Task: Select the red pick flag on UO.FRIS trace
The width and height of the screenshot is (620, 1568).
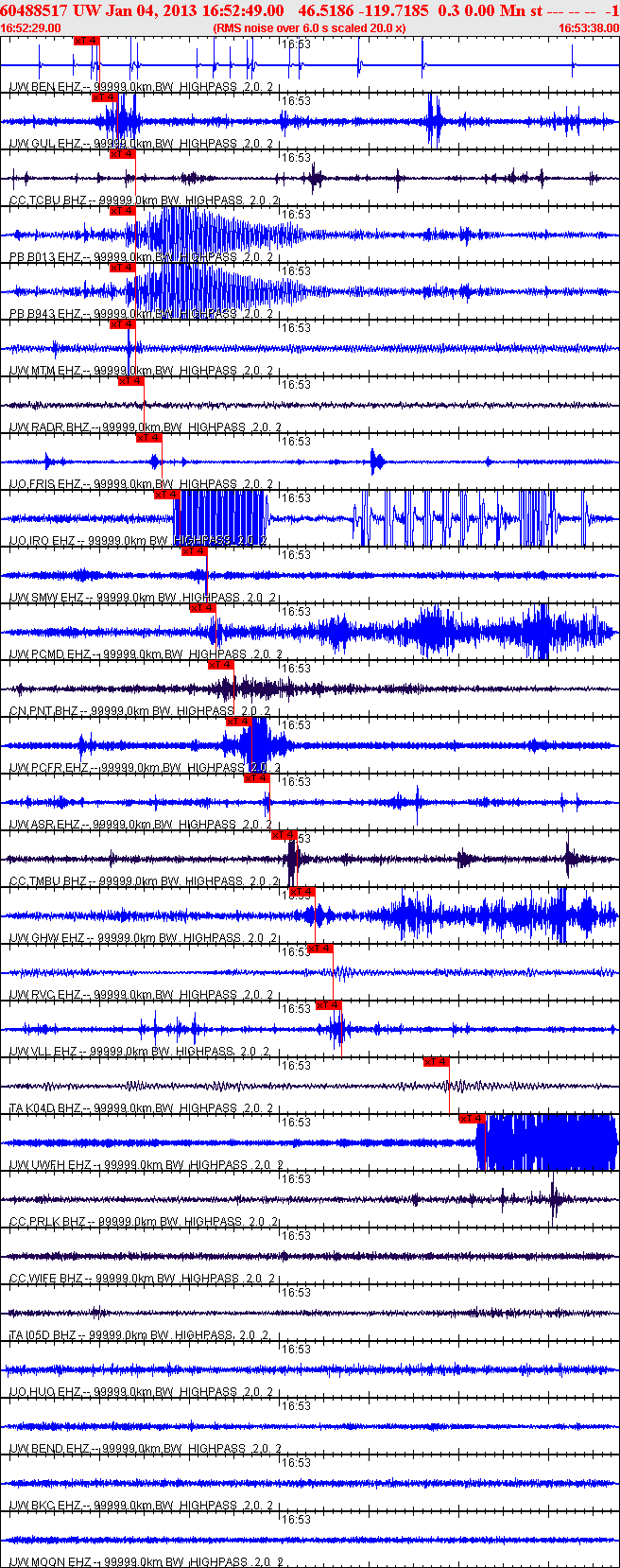Action: pos(148,438)
